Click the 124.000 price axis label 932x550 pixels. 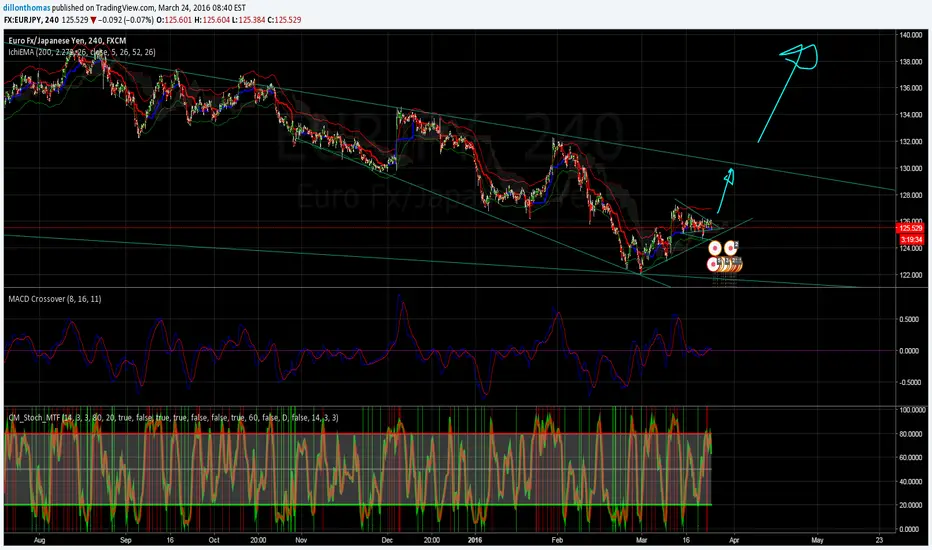click(911, 249)
